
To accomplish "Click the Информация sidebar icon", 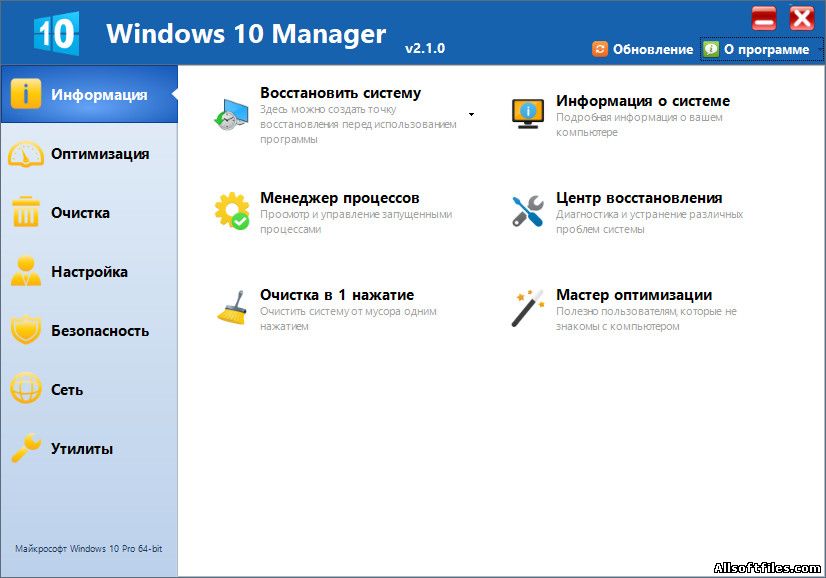I will point(25,94).
